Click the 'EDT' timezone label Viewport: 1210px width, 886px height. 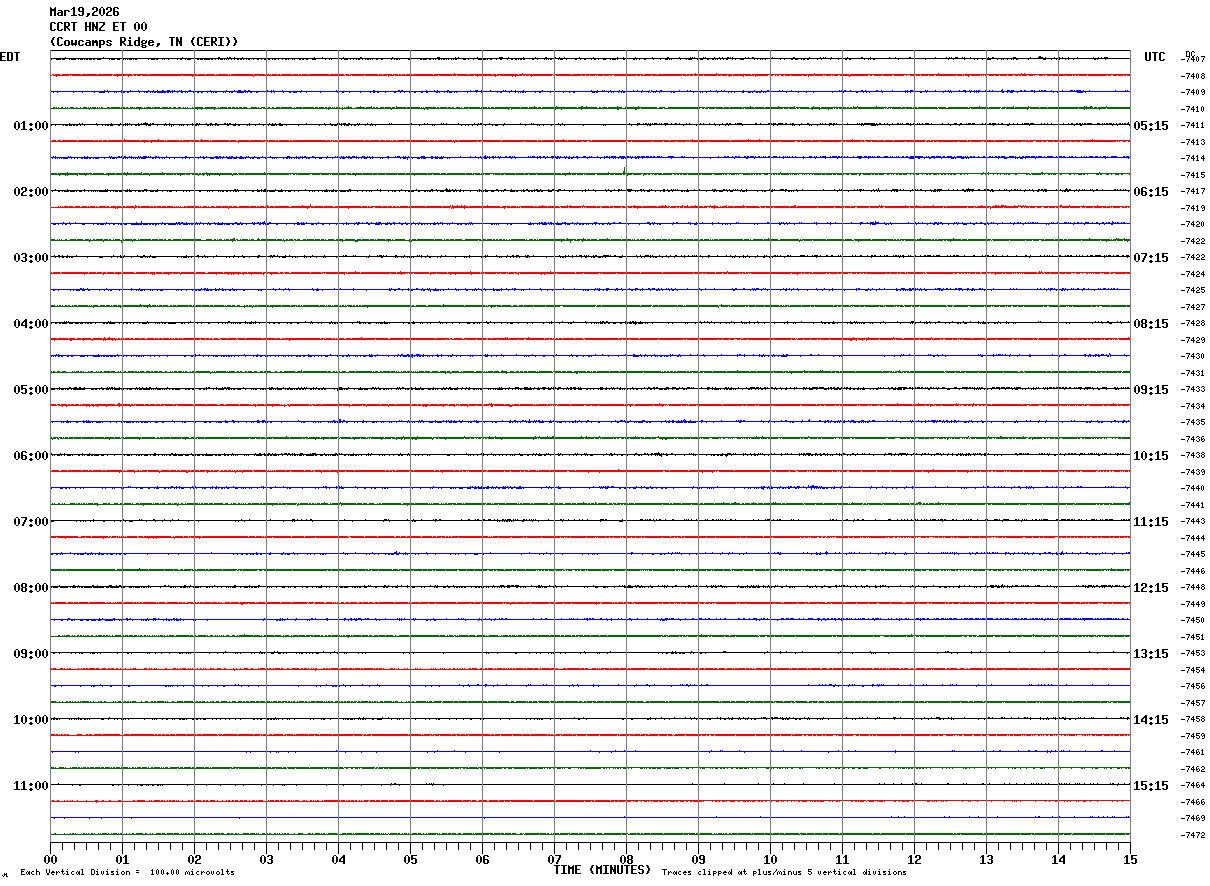tap(10, 57)
